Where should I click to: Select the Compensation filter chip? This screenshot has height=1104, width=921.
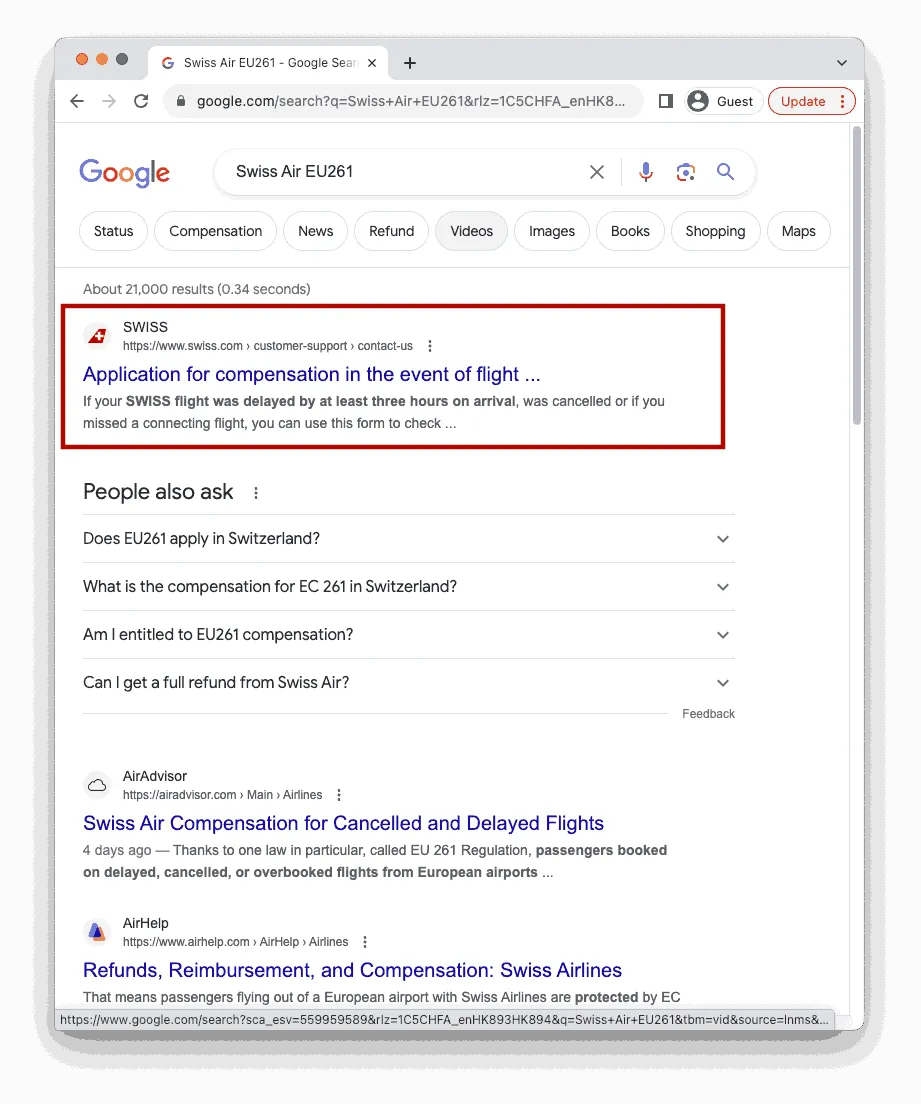(215, 231)
